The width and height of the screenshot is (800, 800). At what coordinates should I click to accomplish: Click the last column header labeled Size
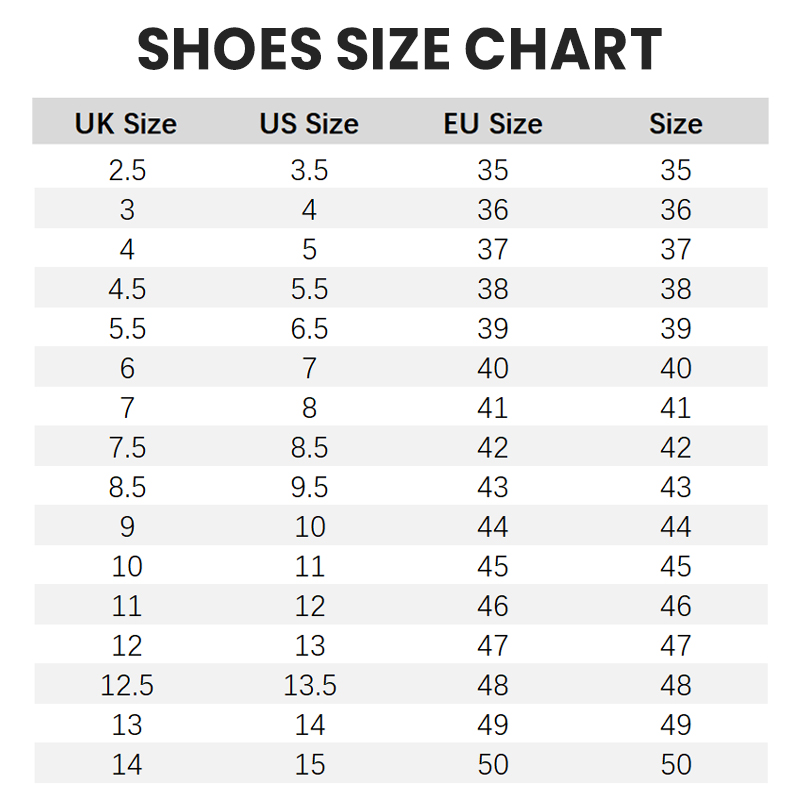click(676, 124)
